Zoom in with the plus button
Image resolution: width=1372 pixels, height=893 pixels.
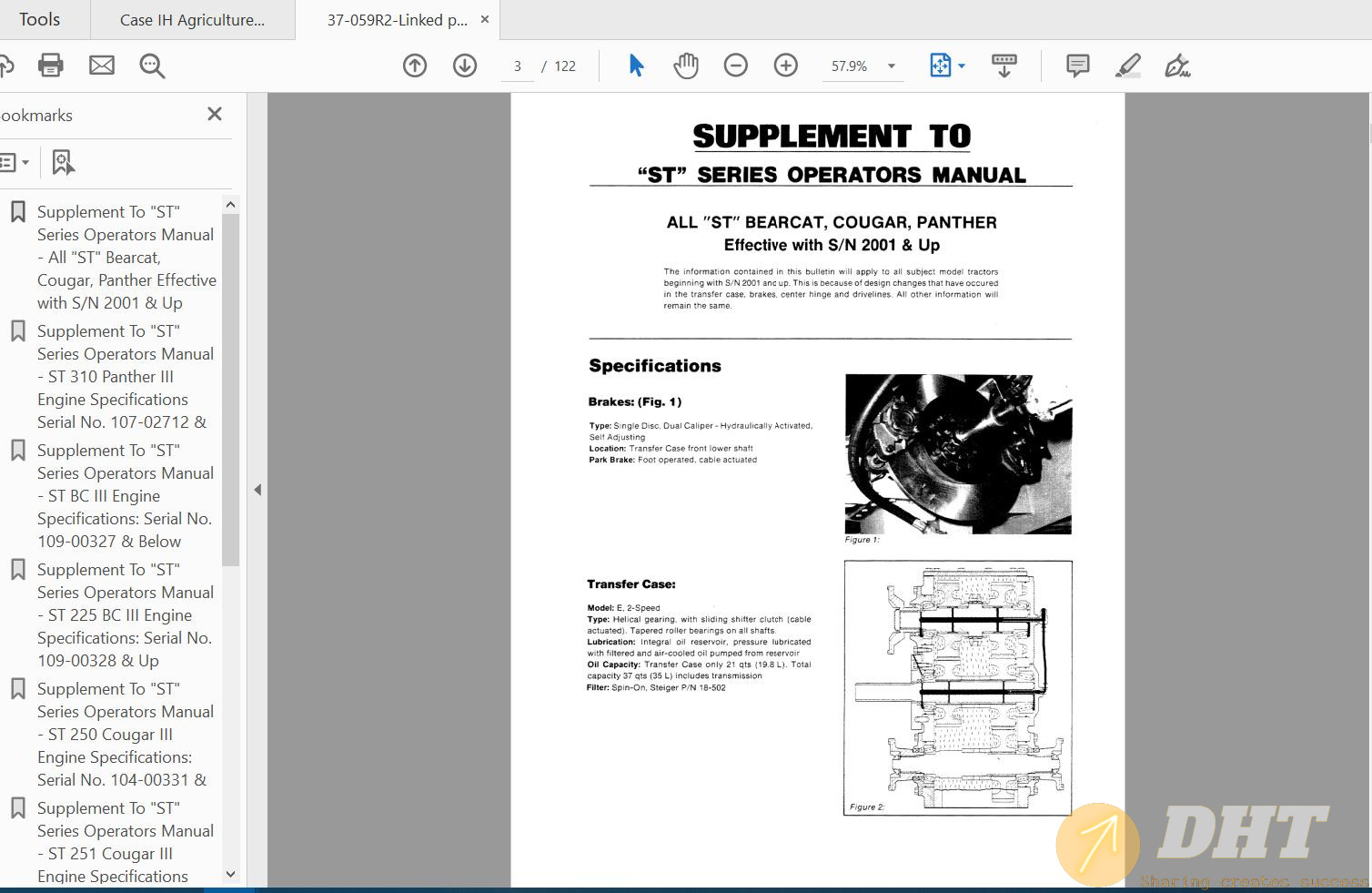(786, 66)
